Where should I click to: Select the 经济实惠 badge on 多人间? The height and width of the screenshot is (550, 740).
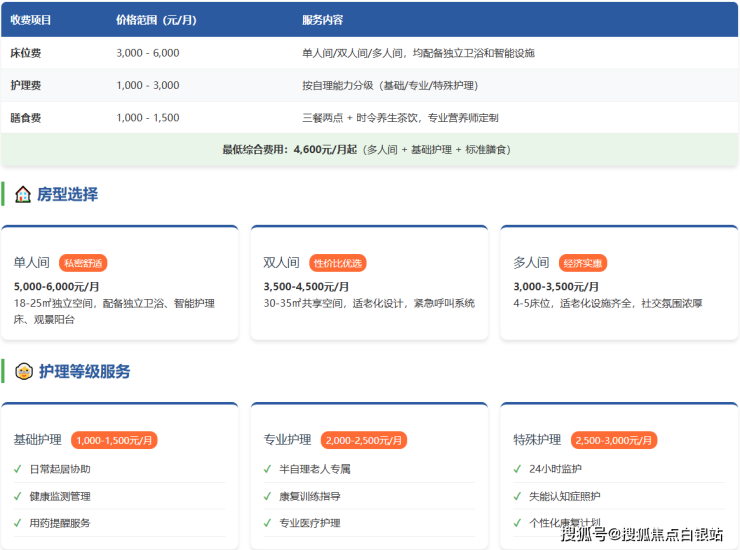pos(583,263)
